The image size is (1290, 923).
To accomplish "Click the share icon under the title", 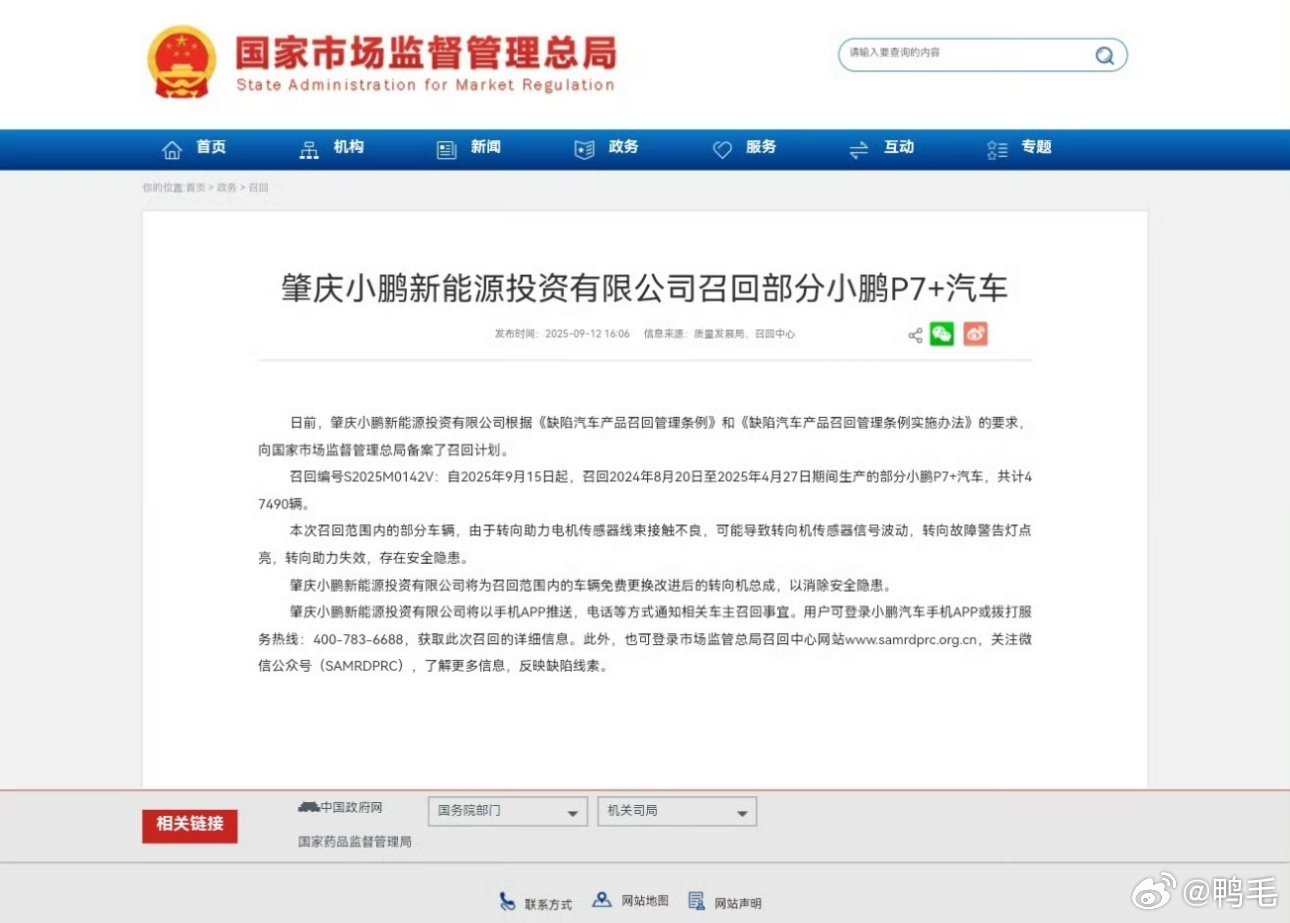I will [915, 335].
